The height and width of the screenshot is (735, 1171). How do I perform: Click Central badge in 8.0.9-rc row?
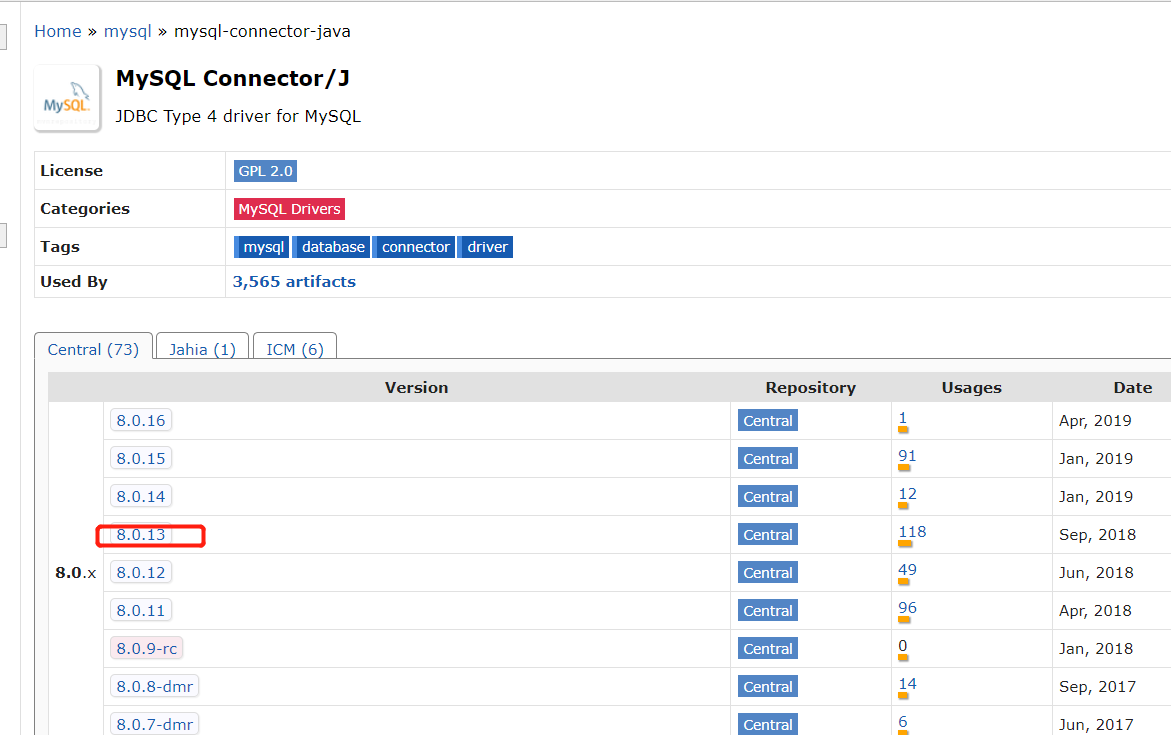coord(768,648)
